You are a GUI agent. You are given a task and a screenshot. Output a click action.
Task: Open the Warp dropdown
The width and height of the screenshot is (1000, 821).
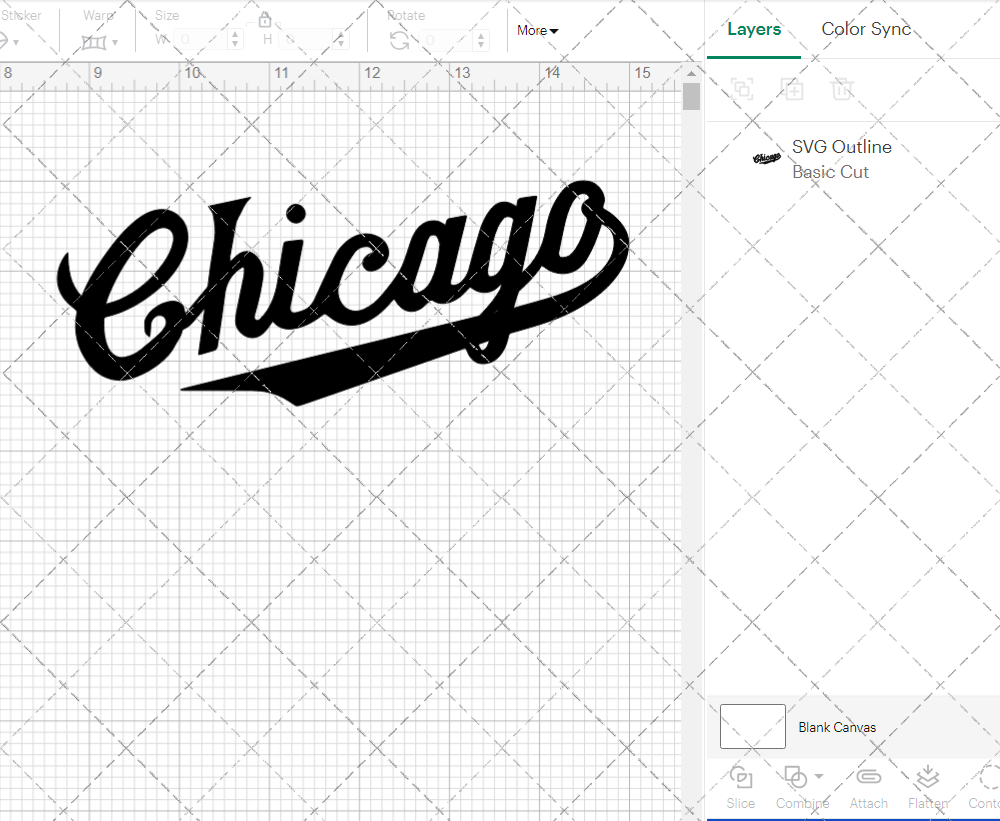pos(100,42)
